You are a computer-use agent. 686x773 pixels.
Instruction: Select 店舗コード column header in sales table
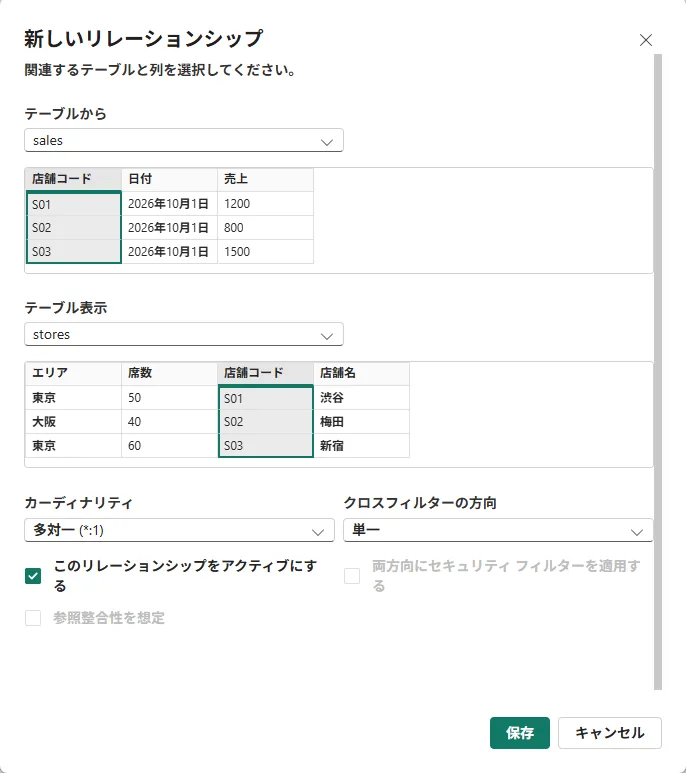point(73,179)
